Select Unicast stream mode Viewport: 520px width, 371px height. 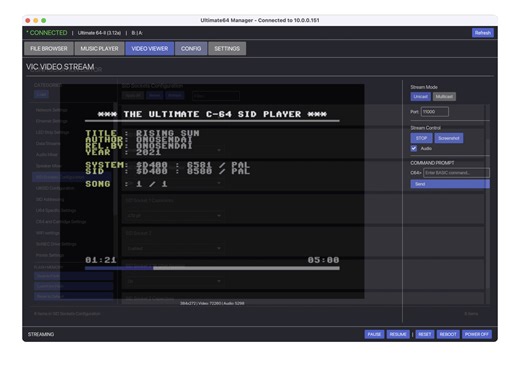click(420, 97)
